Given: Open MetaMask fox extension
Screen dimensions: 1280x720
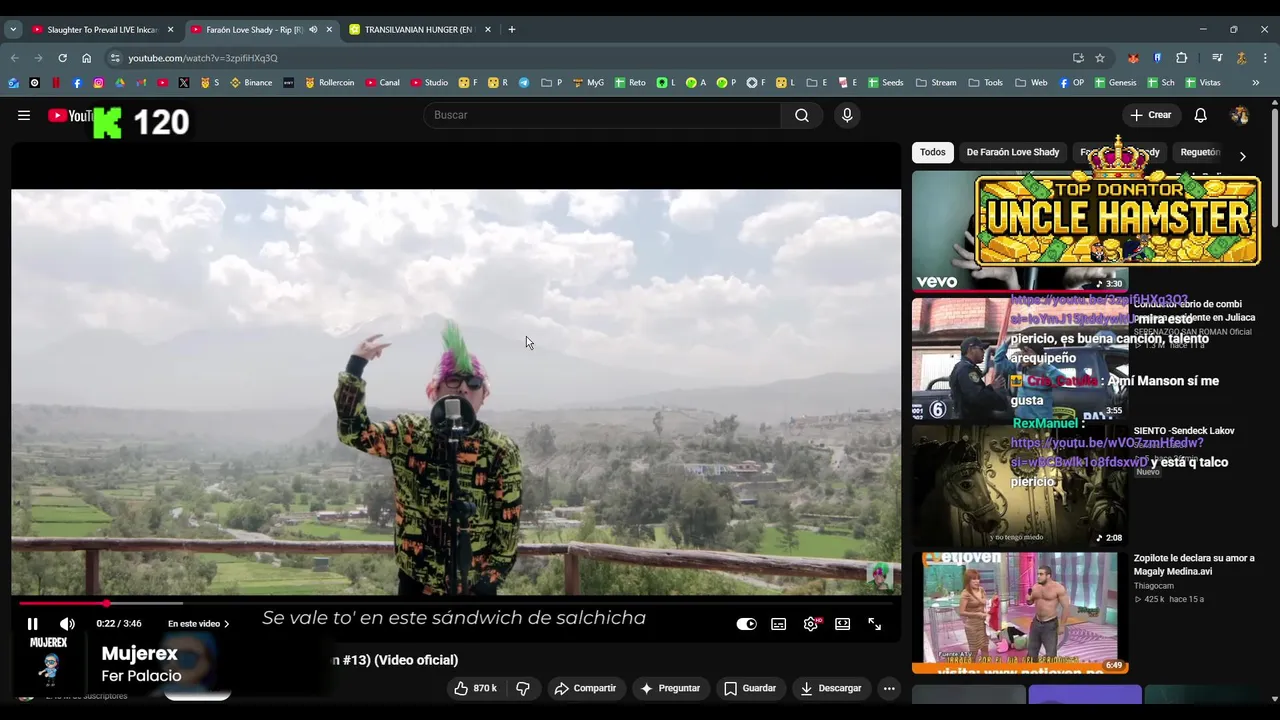Looking at the screenshot, I should point(1133,58).
